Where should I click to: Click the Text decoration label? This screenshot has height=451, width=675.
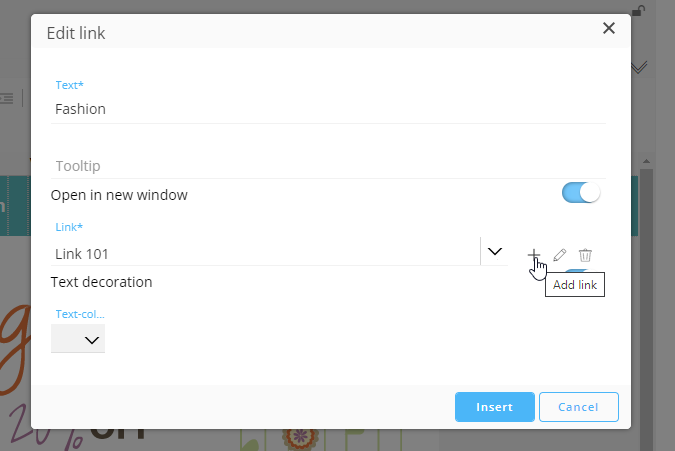coord(102,282)
